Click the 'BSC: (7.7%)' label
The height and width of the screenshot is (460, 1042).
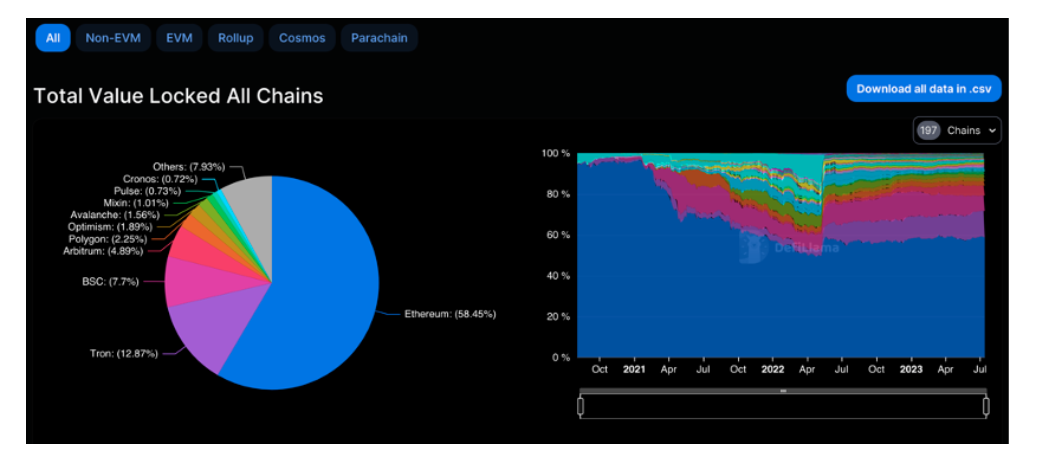(110, 282)
